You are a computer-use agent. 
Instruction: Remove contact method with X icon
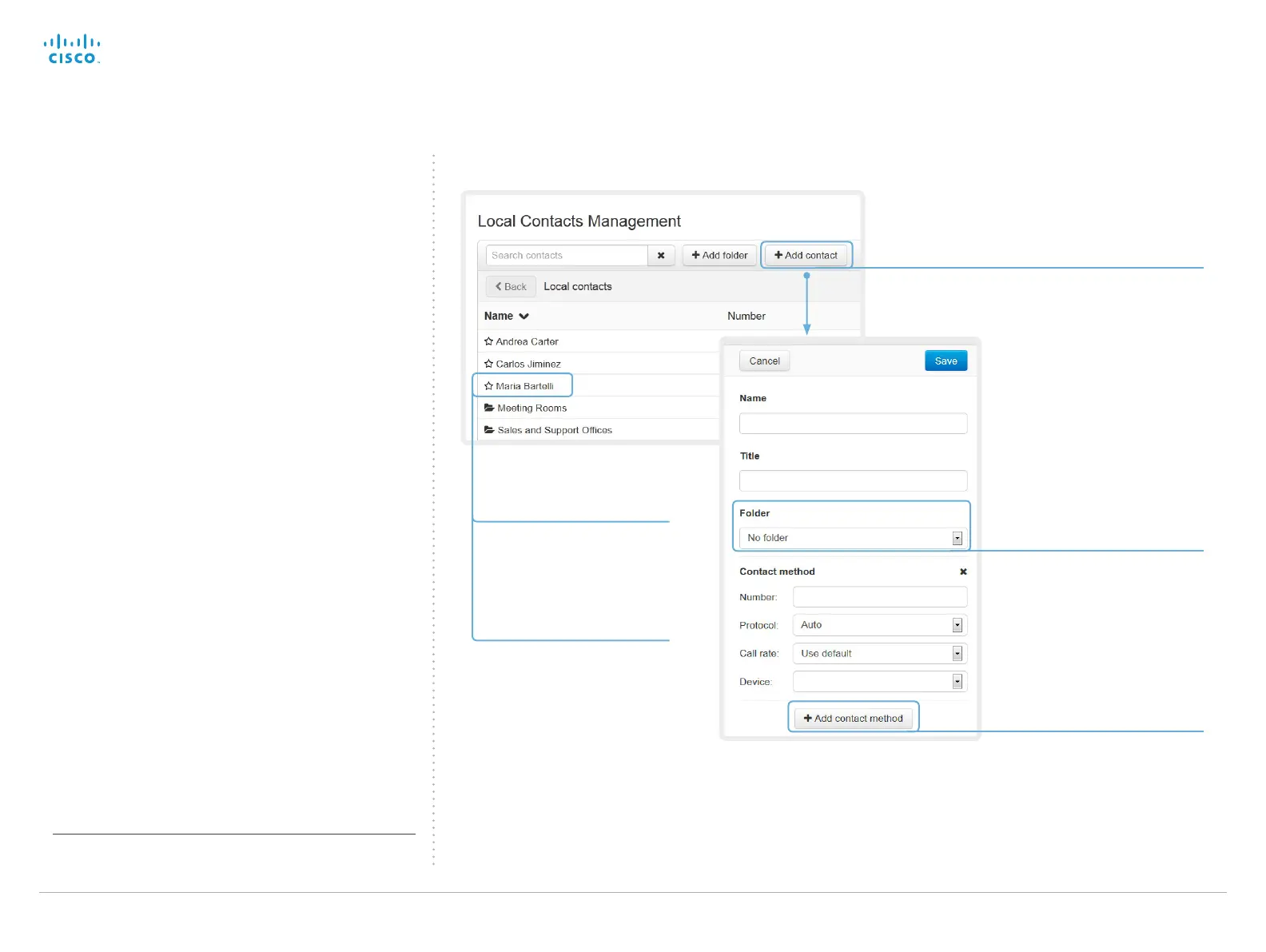pos(963,572)
